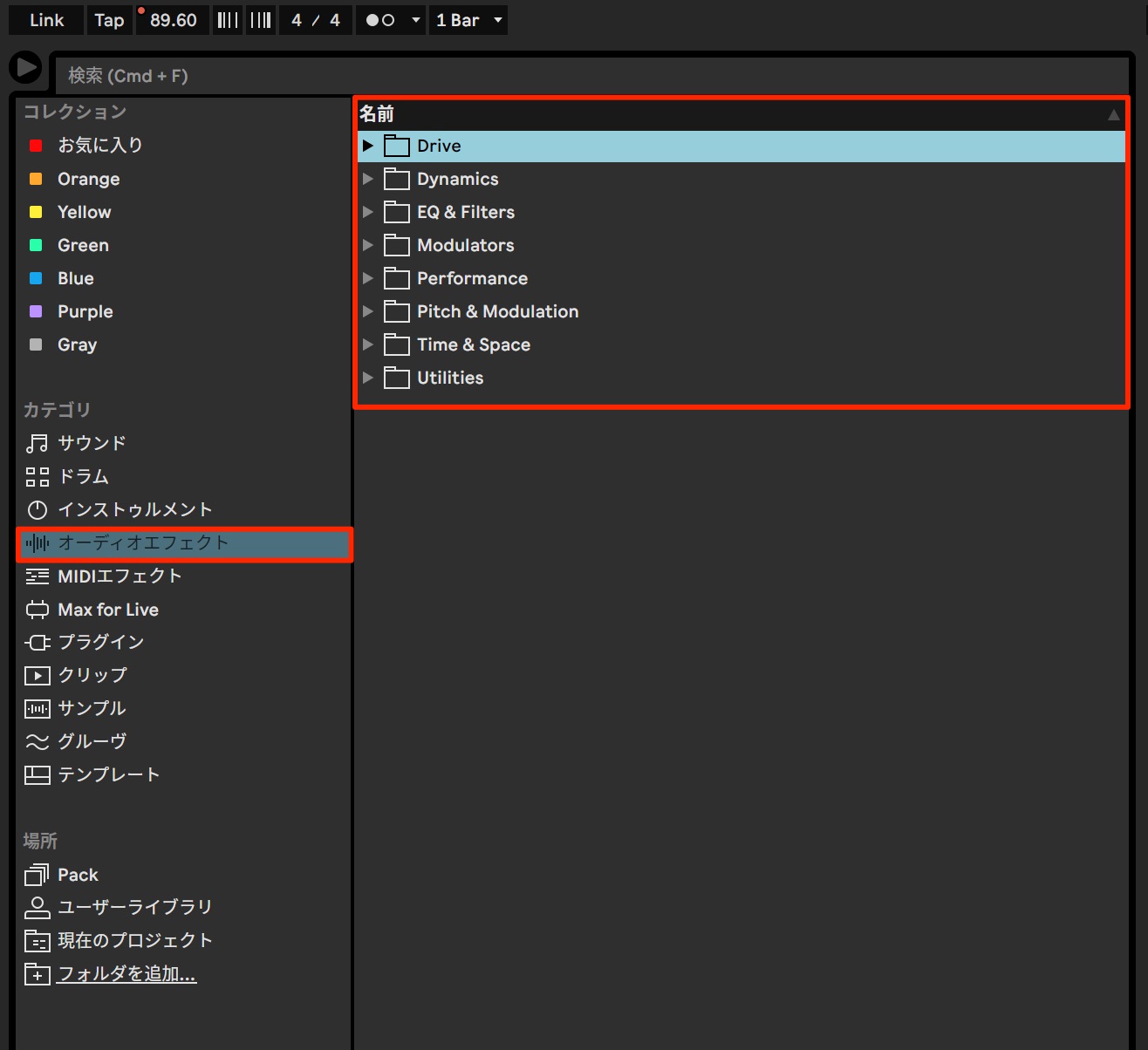Click the サウンド music note icon
This screenshot has width=1148, height=1050.
click(37, 443)
